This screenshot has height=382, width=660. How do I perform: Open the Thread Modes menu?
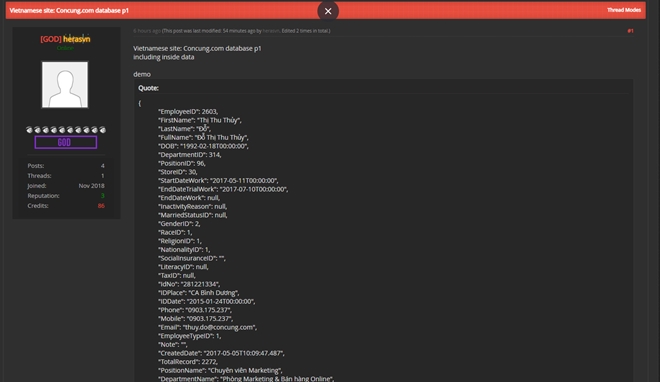[x=624, y=10]
